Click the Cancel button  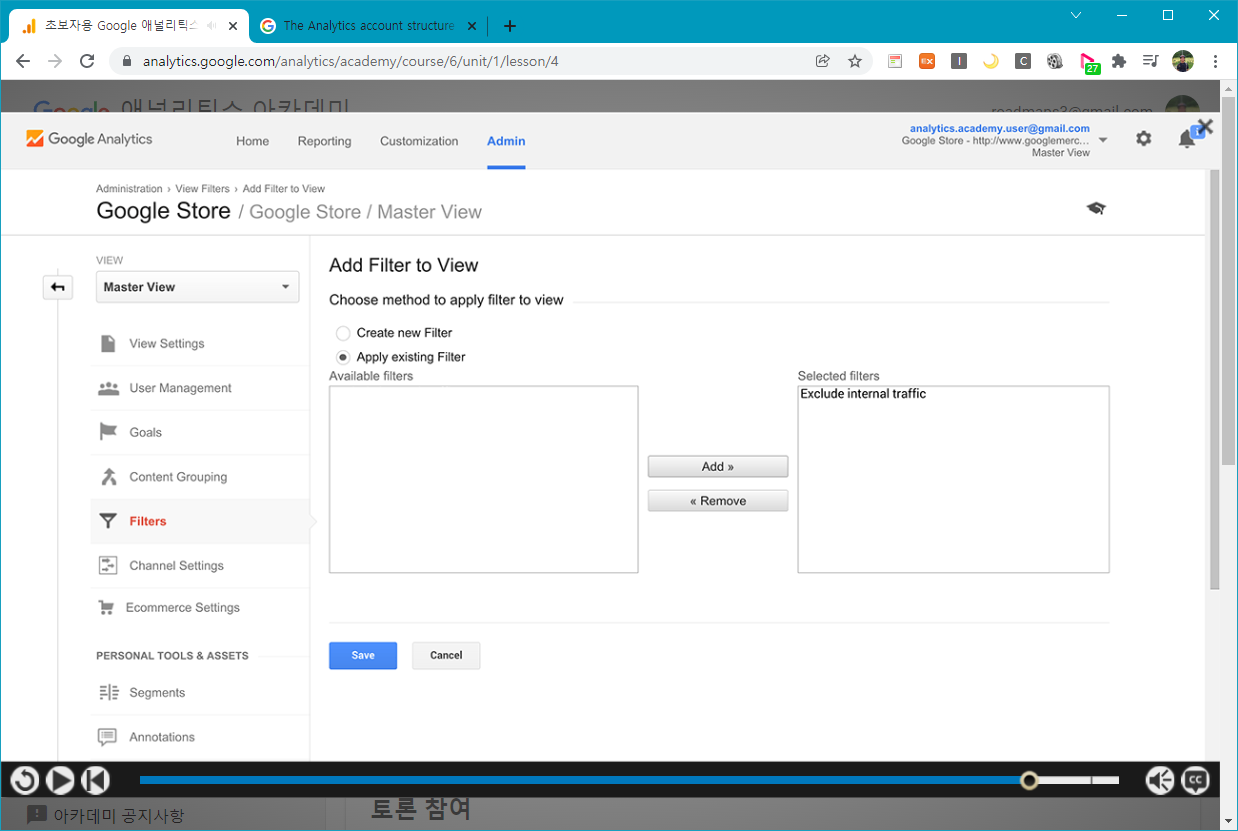446,655
